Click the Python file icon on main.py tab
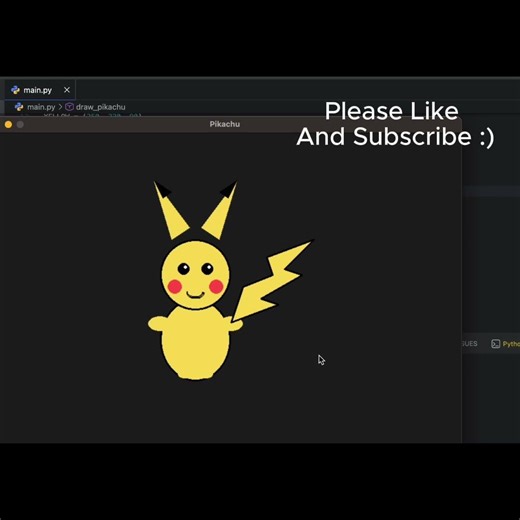The image size is (520, 520). pos(15,90)
